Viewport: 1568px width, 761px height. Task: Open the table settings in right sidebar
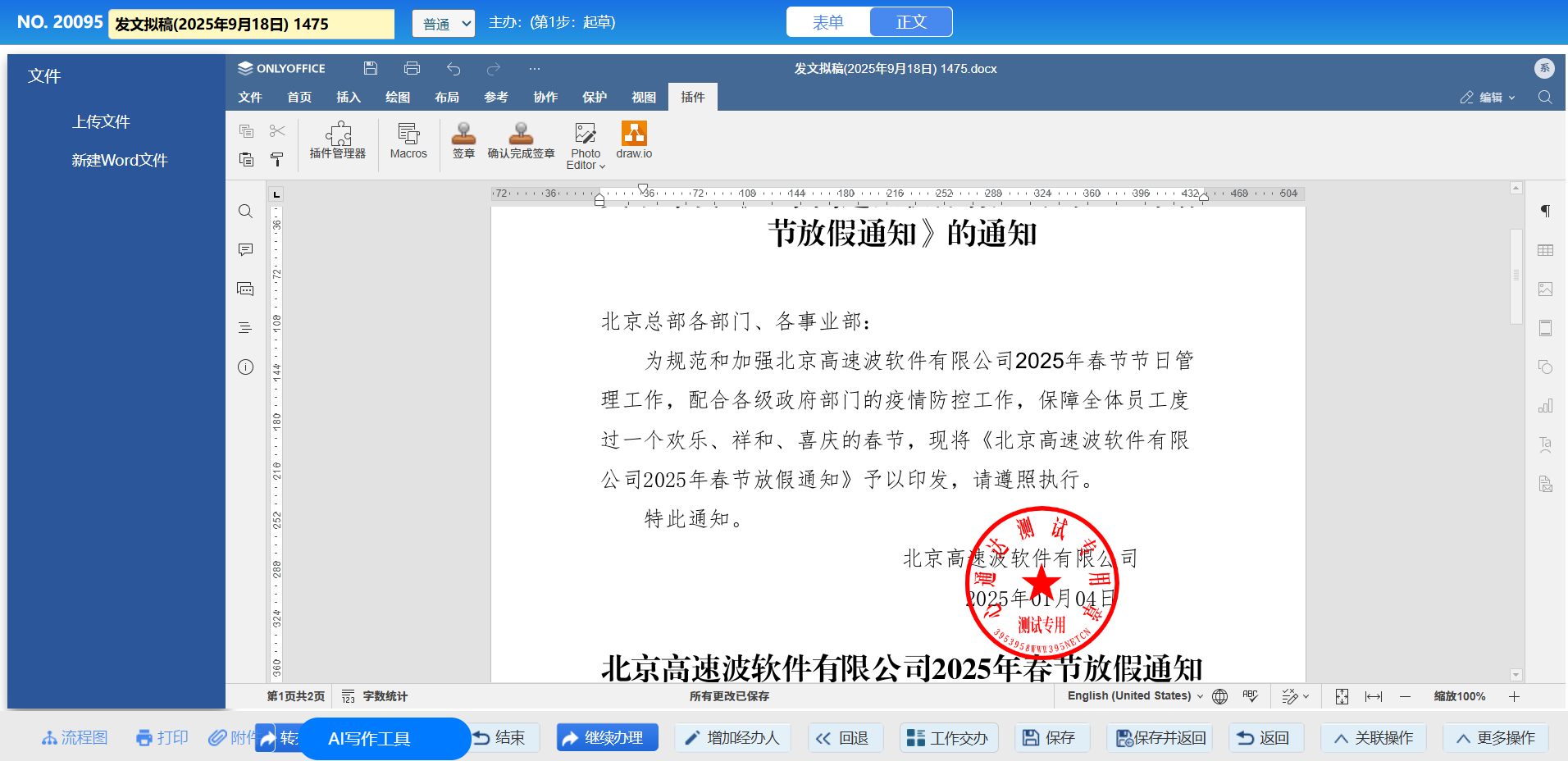[1545, 250]
